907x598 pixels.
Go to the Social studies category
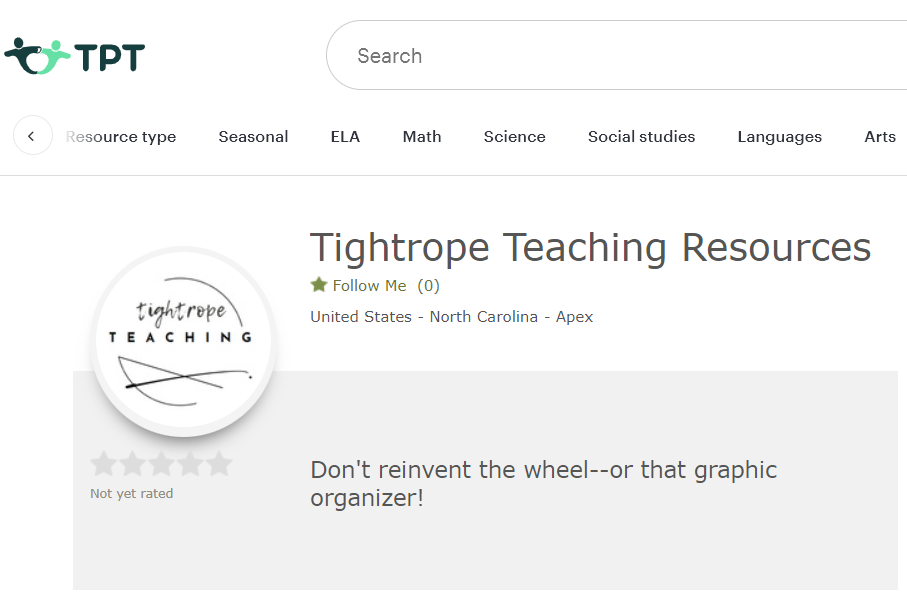coord(641,137)
